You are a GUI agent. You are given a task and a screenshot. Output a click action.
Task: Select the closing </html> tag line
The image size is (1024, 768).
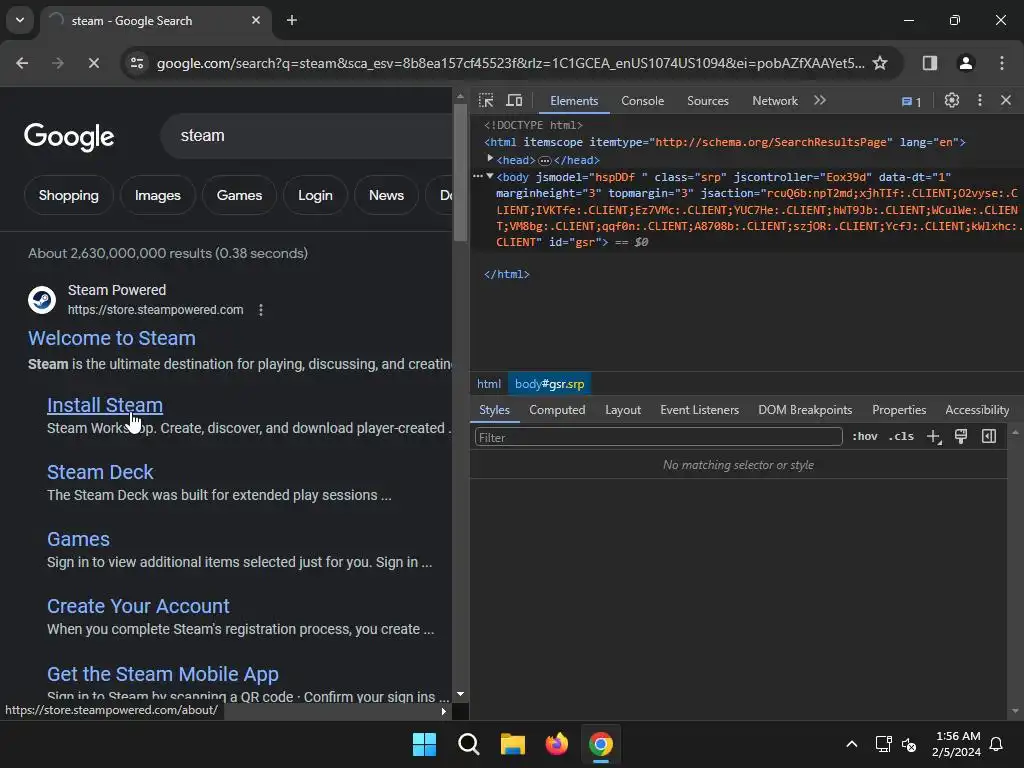click(507, 274)
